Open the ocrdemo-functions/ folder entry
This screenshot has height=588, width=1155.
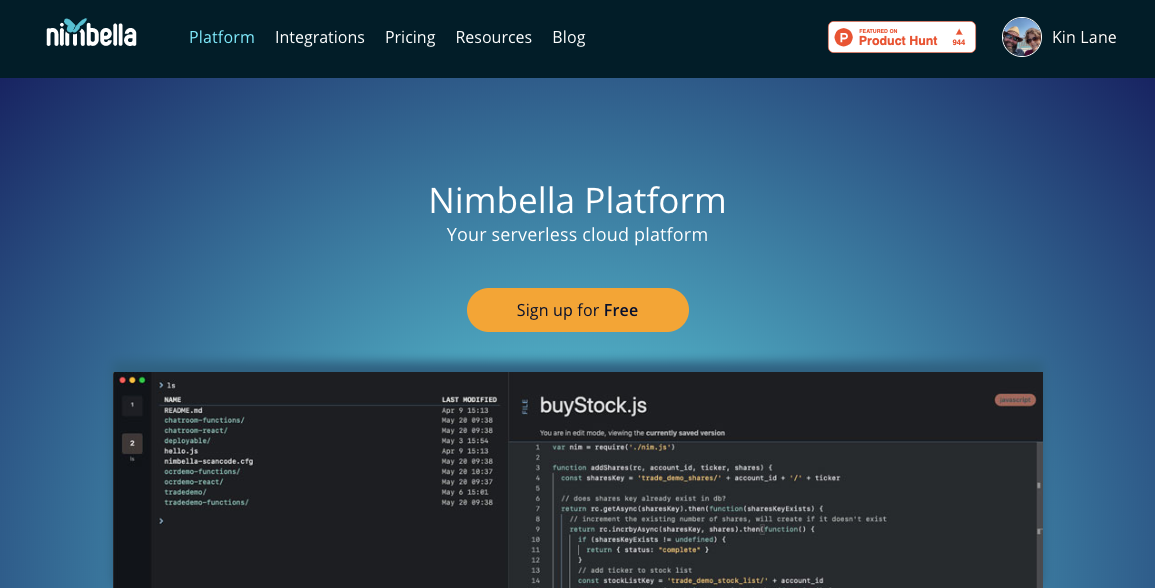pos(202,472)
